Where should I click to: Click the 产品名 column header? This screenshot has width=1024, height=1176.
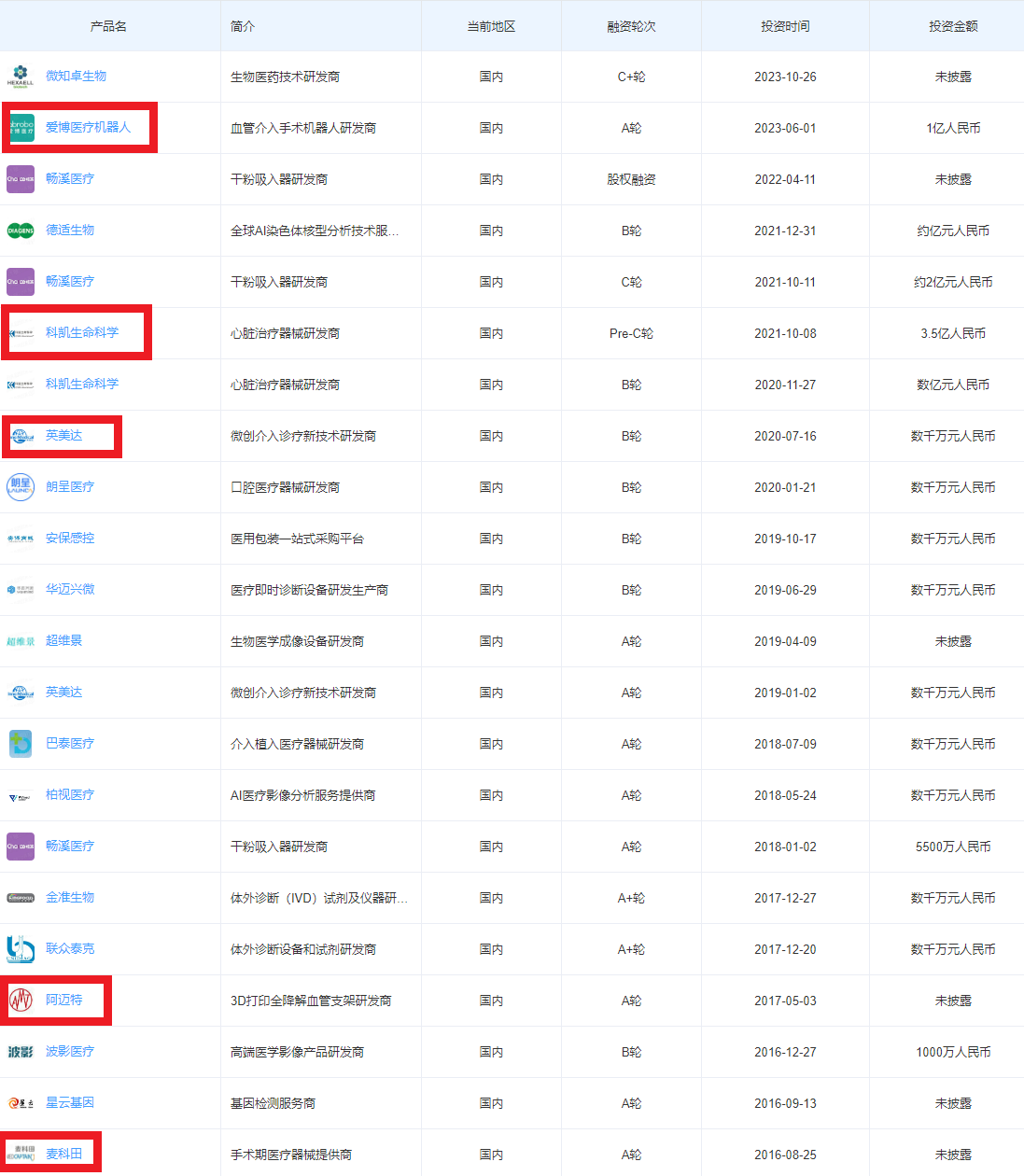pyautogui.click(x=108, y=26)
